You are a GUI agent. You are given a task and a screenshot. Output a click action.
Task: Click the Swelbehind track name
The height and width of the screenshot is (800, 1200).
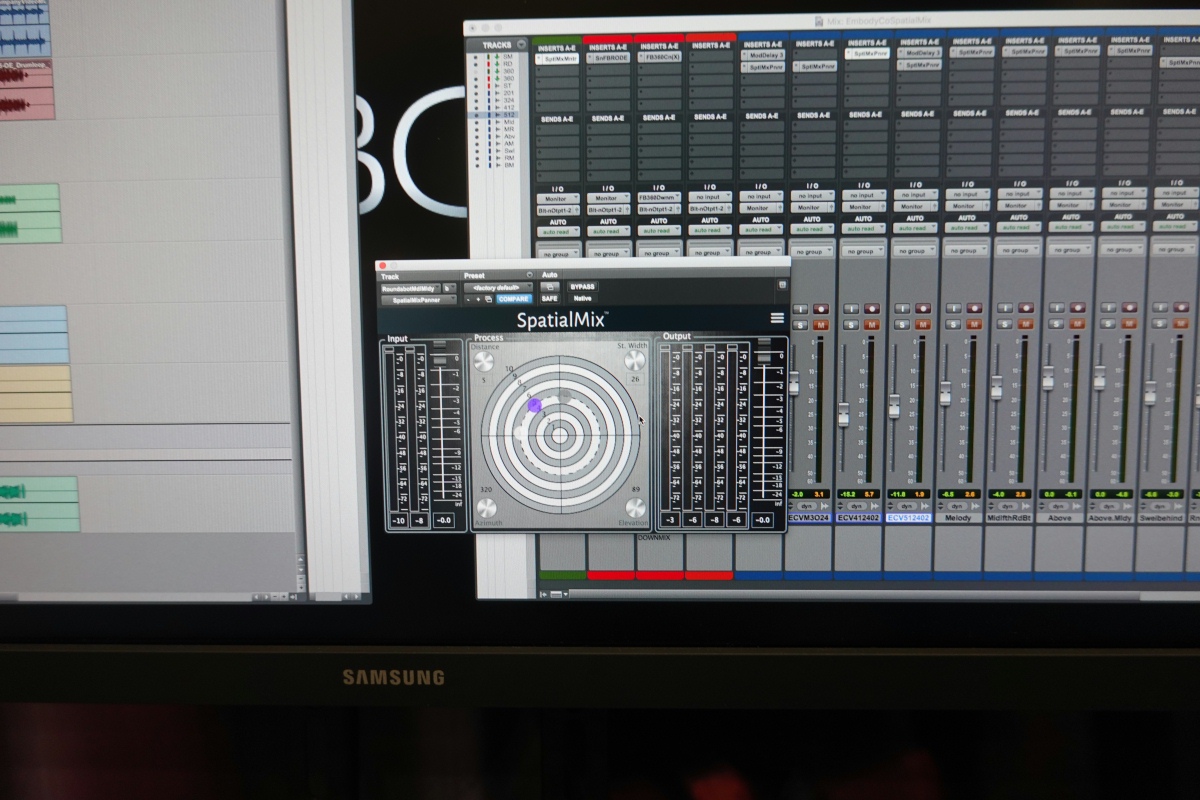click(x=1161, y=519)
